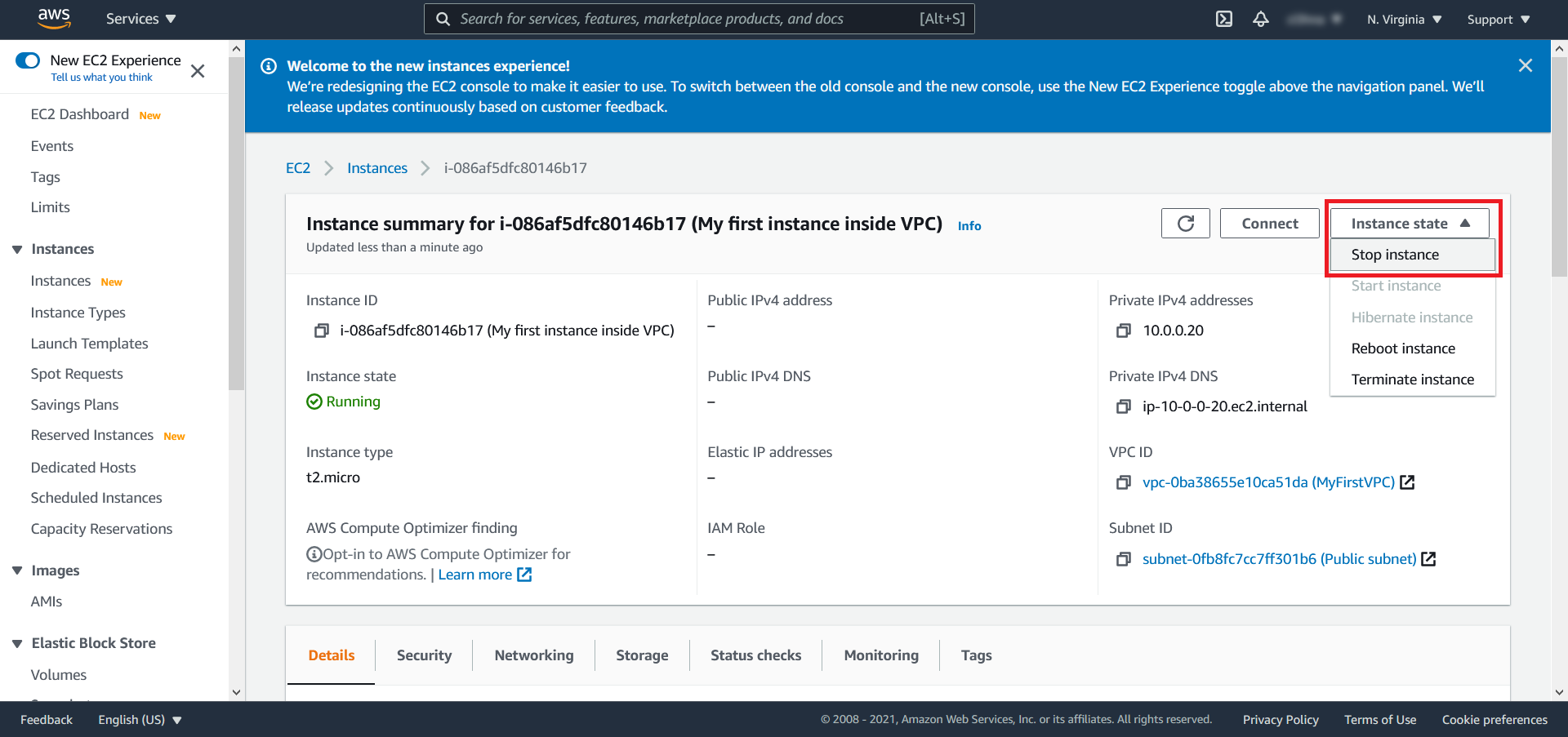
Task: Click the Running status check icon
Action: coord(314,402)
